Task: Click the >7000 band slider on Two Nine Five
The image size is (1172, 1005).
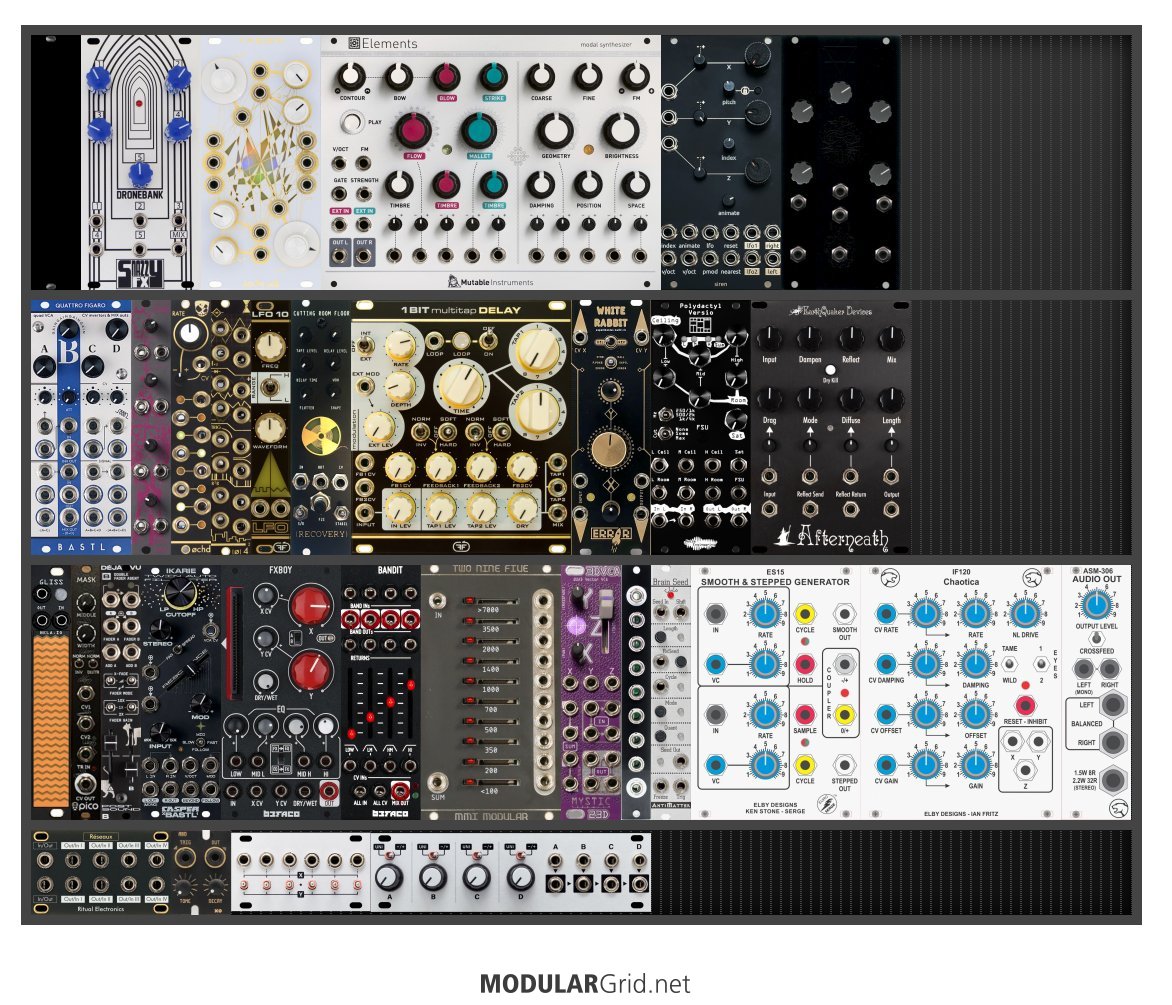Action: click(490, 600)
